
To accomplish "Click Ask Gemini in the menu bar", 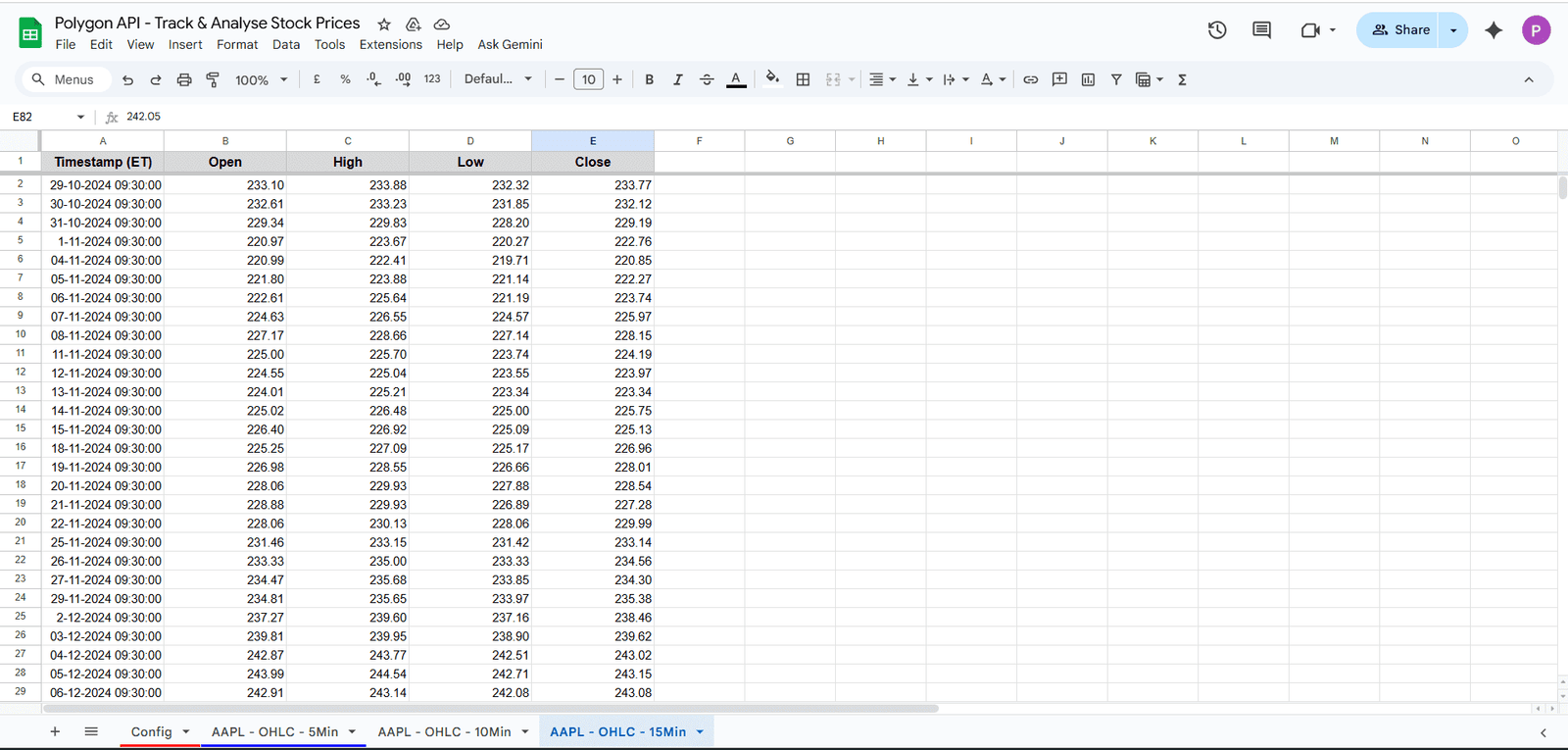I will [x=510, y=44].
